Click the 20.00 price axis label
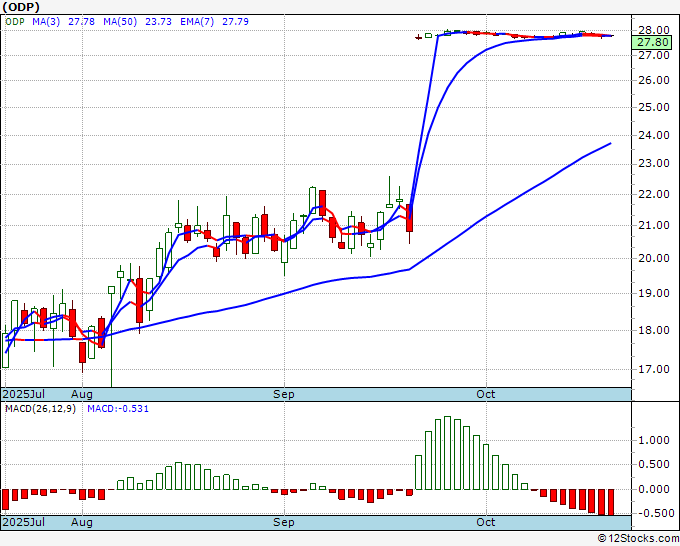 coord(654,258)
